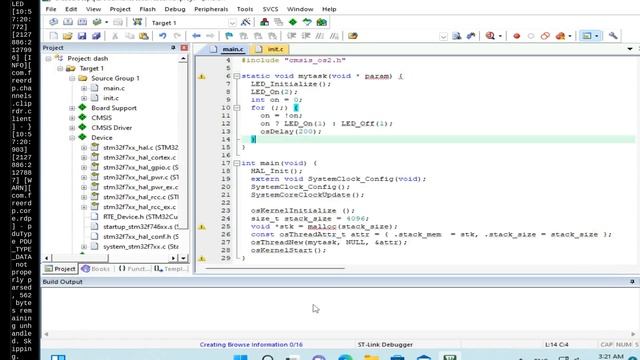The height and width of the screenshot is (360, 640).
Task: Open the Peripherals menu
Action: click(x=211, y=9)
